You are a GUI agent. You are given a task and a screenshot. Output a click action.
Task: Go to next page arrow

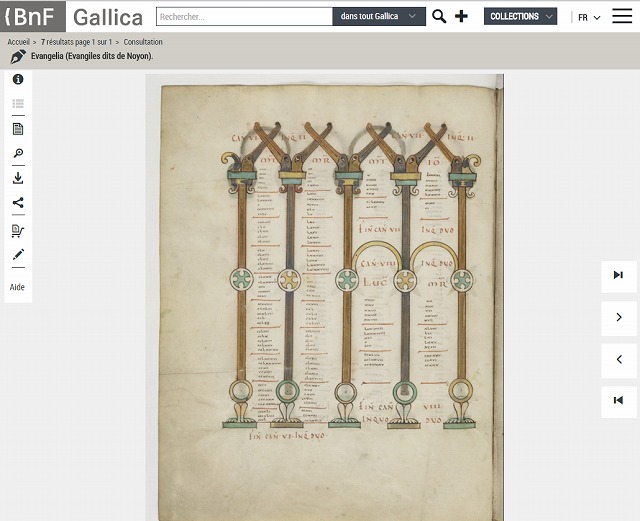[x=619, y=318]
